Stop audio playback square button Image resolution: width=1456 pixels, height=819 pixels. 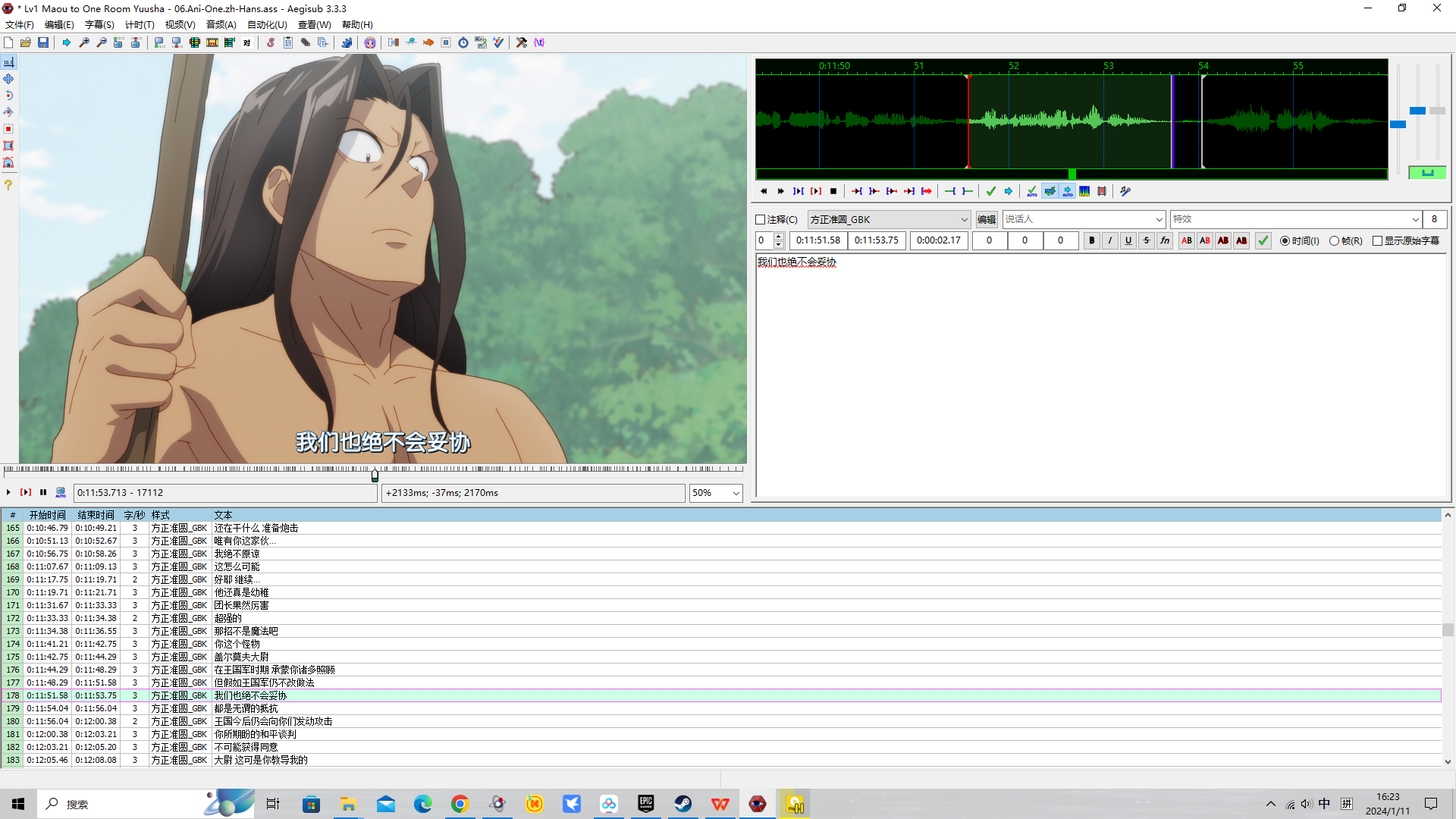click(x=833, y=191)
